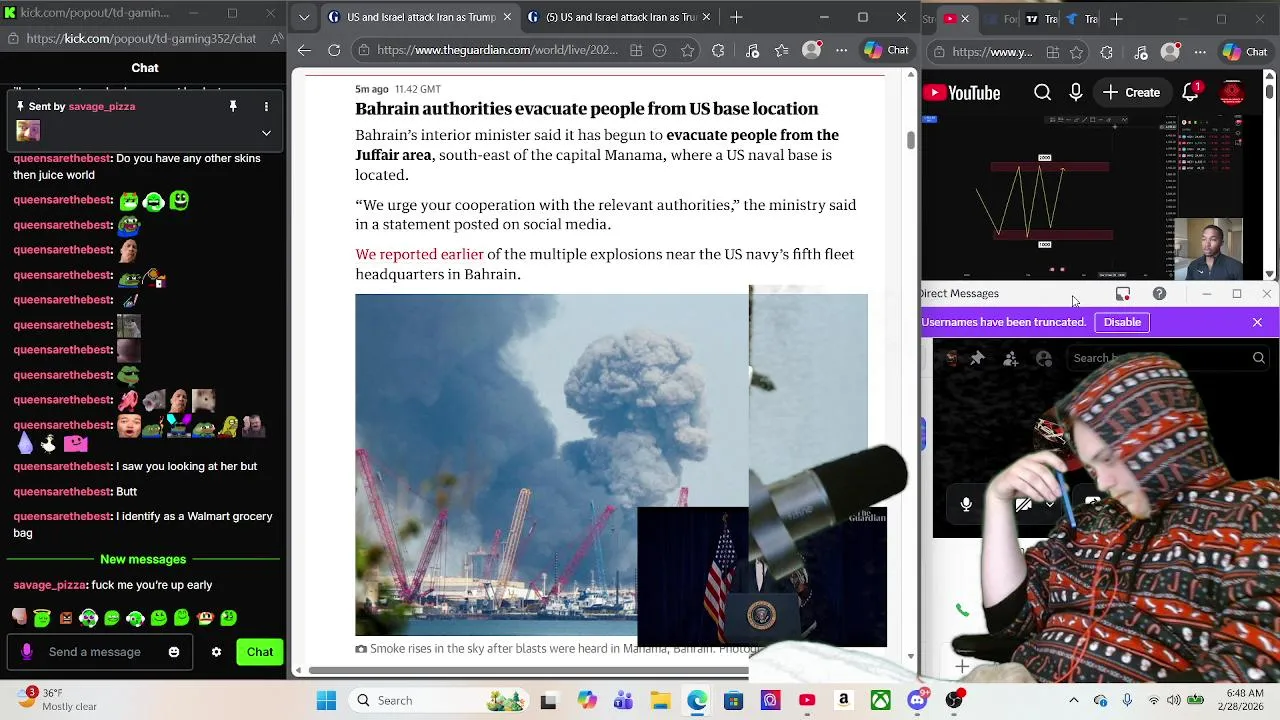Open profile icon in Guardian browser
Screen dimensions: 1280x720
click(811, 50)
